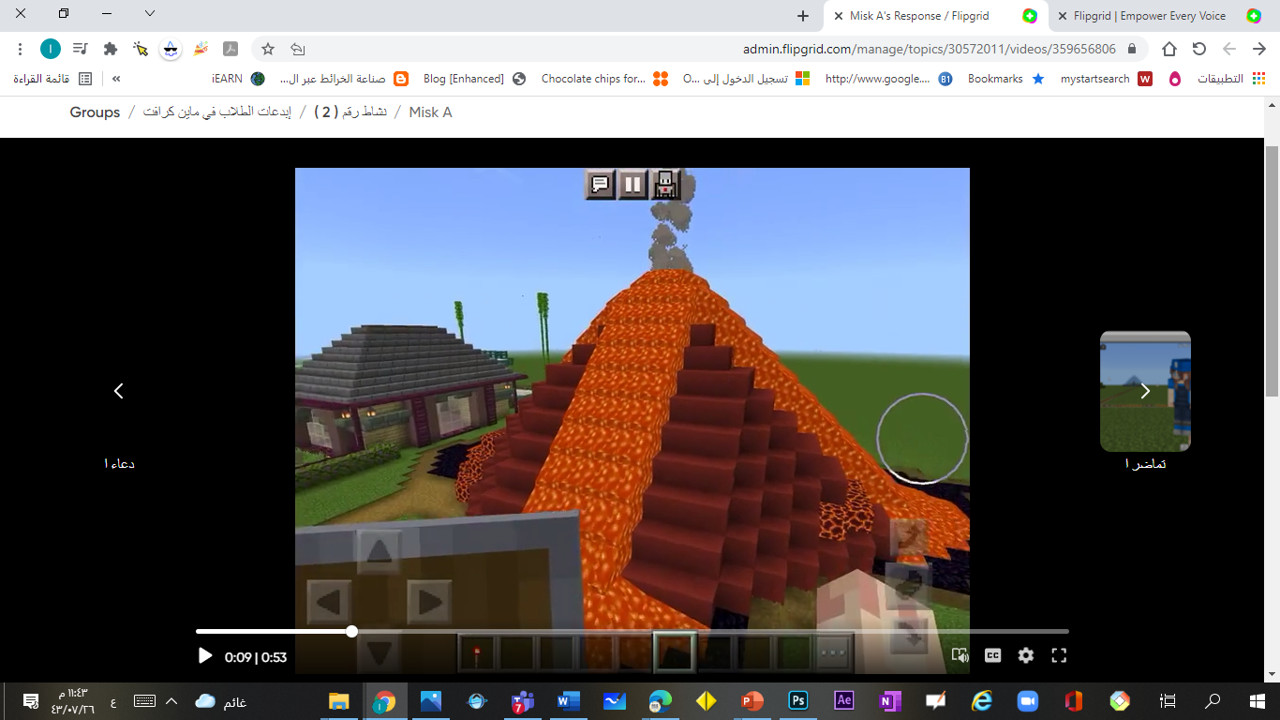Open the Chrome three-dot menu

point(20,49)
